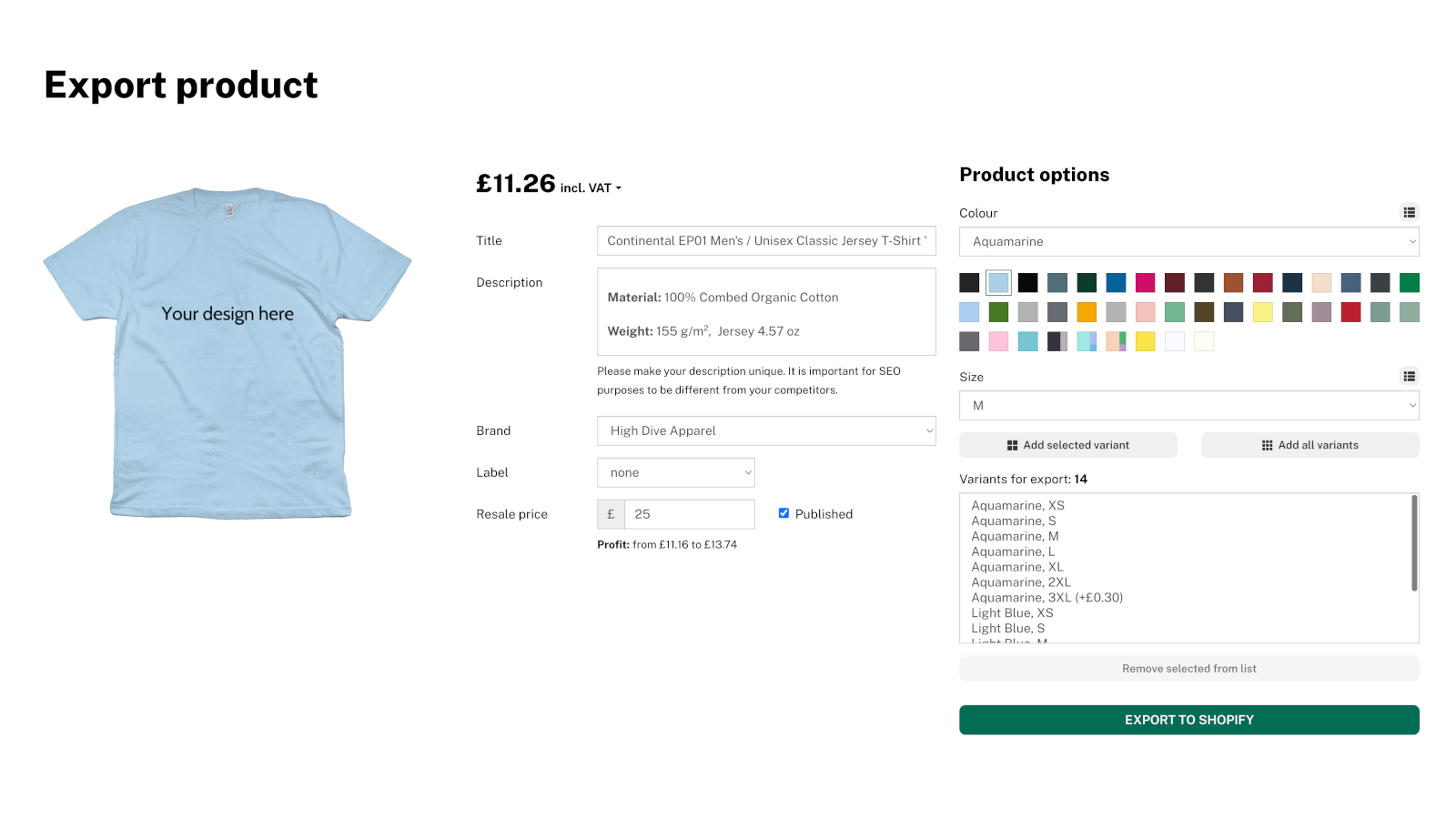The image size is (1456, 819).
Task: Open the Colour dropdown showing Aquamarine
Action: 1188,241
